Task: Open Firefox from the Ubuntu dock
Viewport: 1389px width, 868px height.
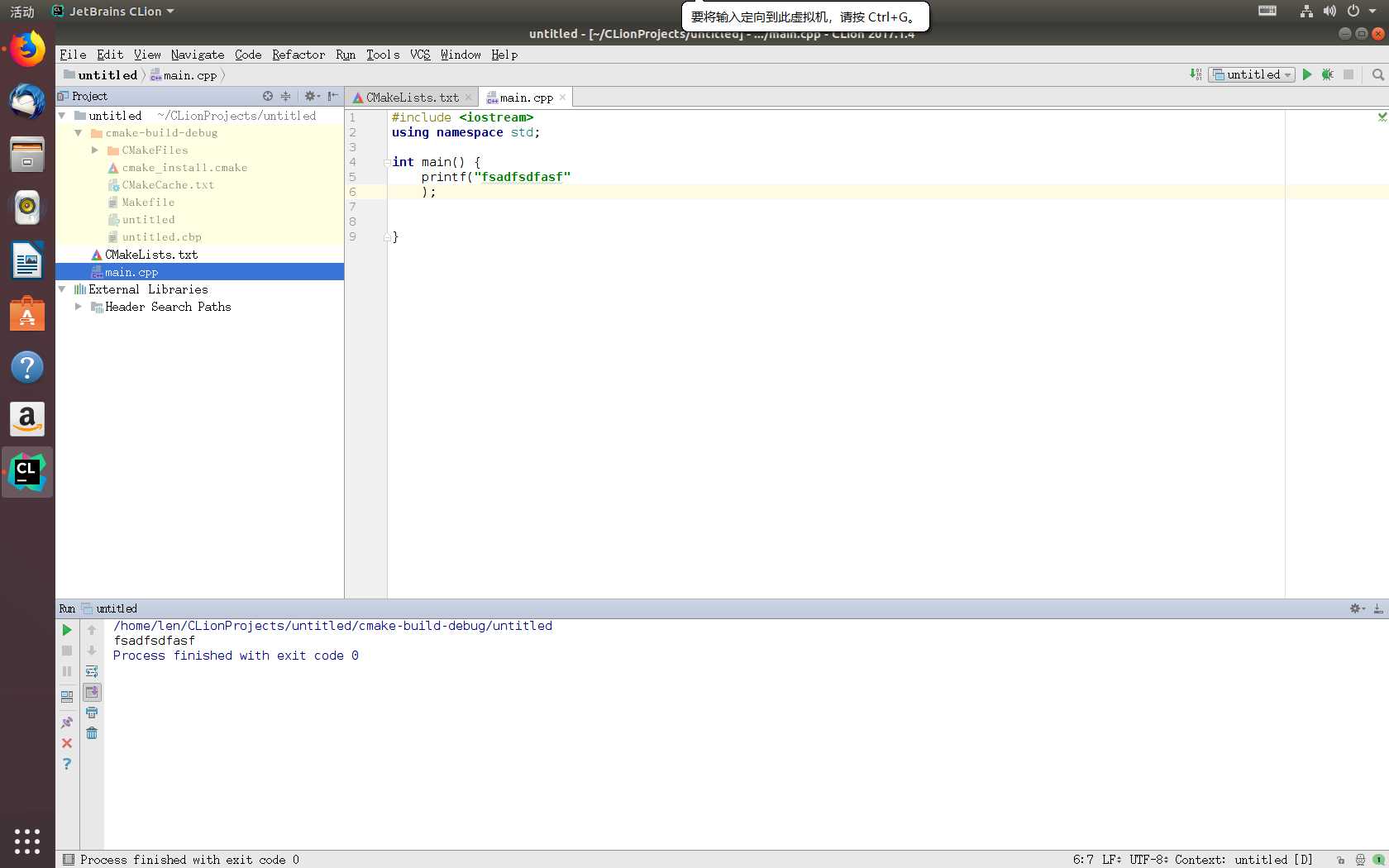Action: point(27,50)
